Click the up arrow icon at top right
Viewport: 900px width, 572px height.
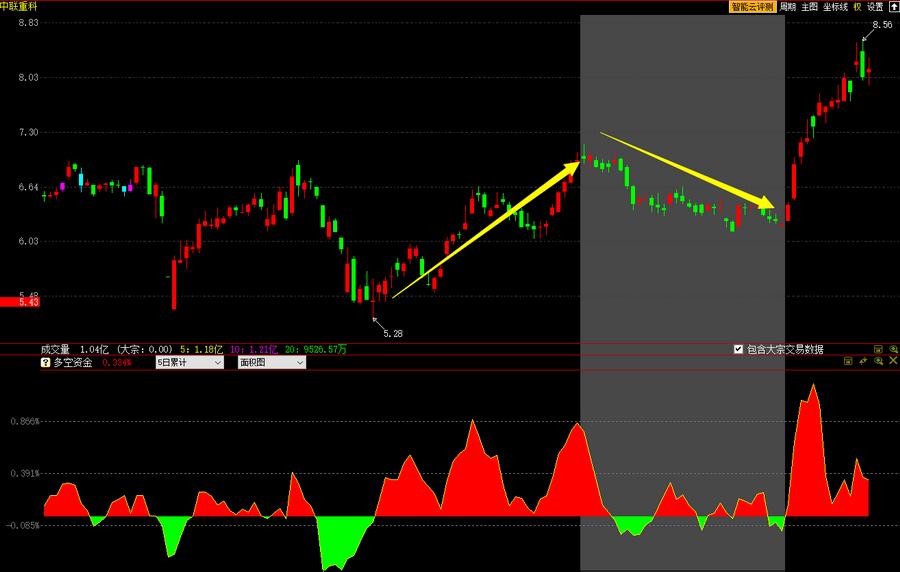893,6
